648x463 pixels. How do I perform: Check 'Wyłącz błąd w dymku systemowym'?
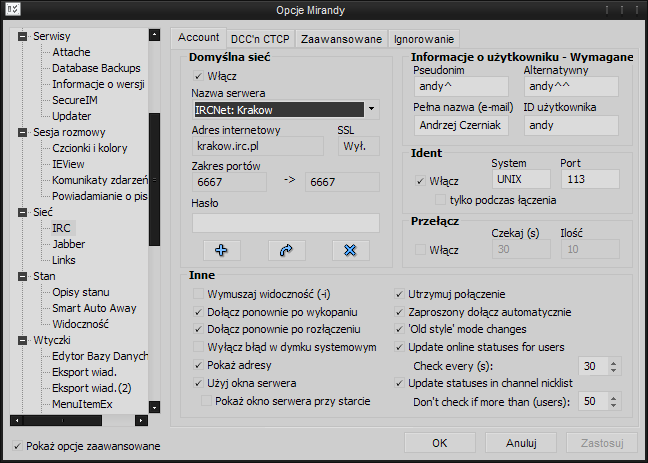pos(198,347)
